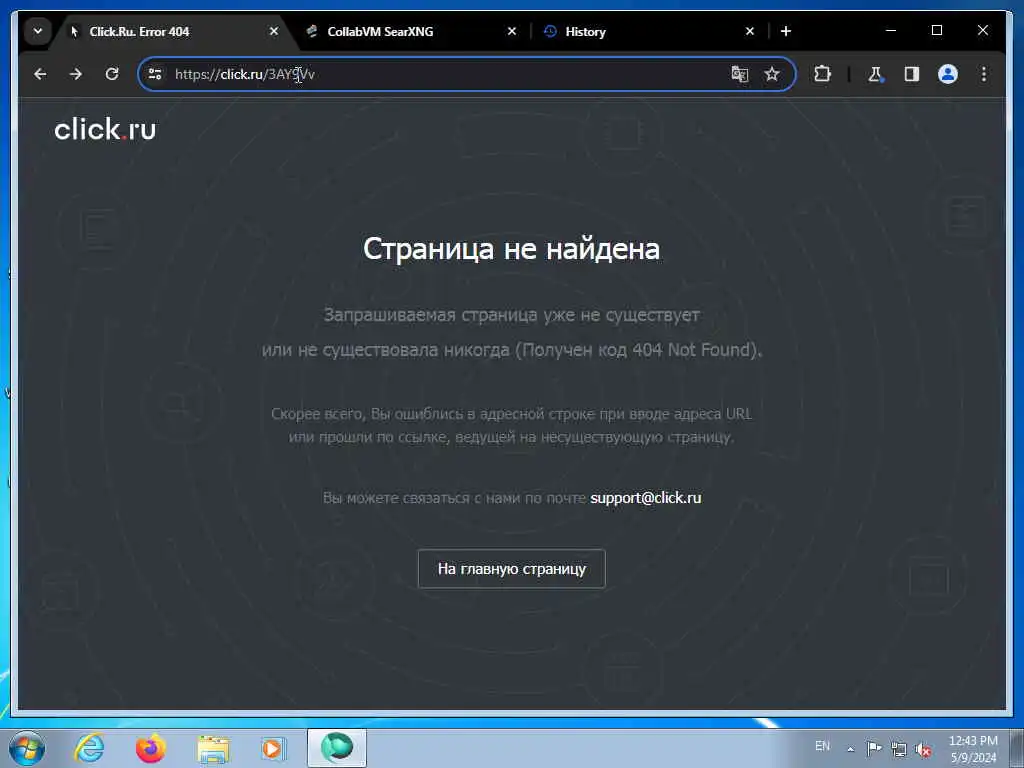
Task: Toggle the browser side panel
Action: 912,74
